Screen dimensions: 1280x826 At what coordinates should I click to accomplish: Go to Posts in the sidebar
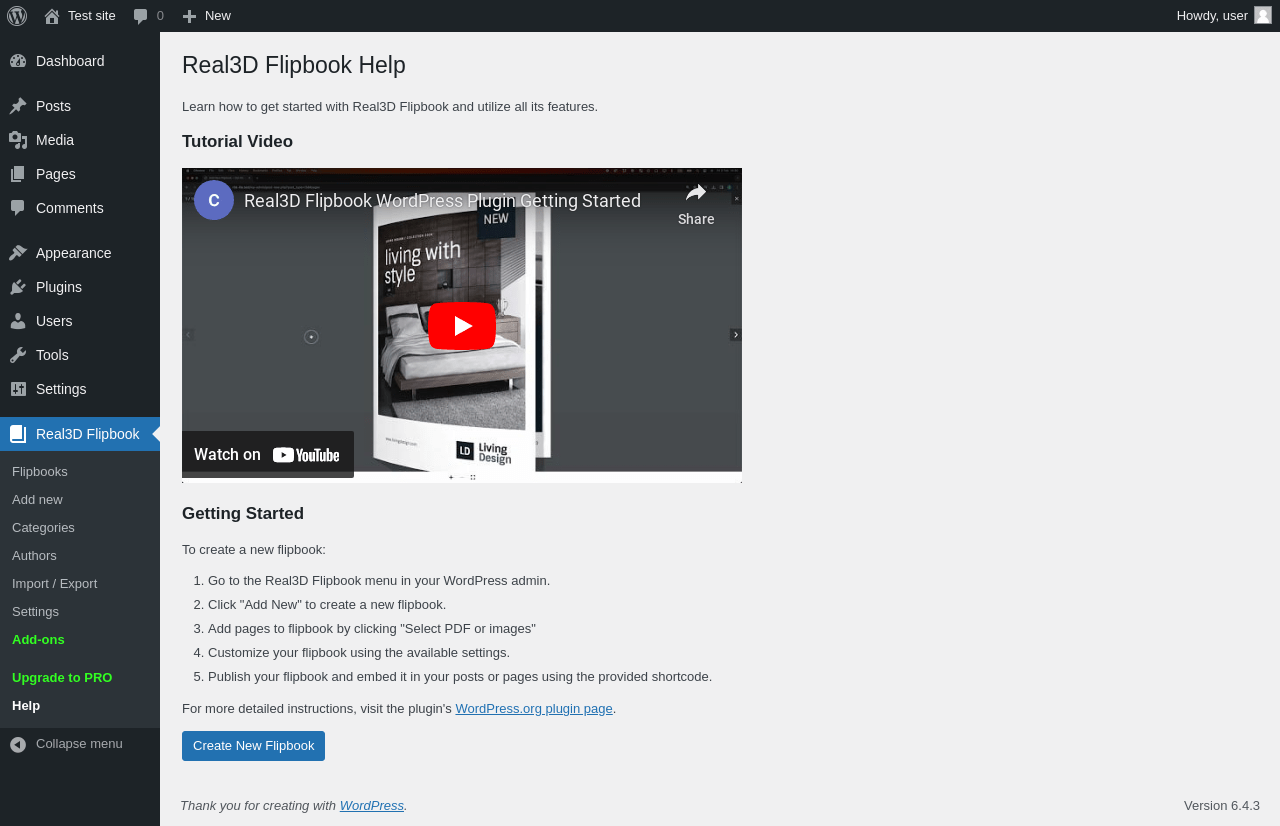coord(80,106)
